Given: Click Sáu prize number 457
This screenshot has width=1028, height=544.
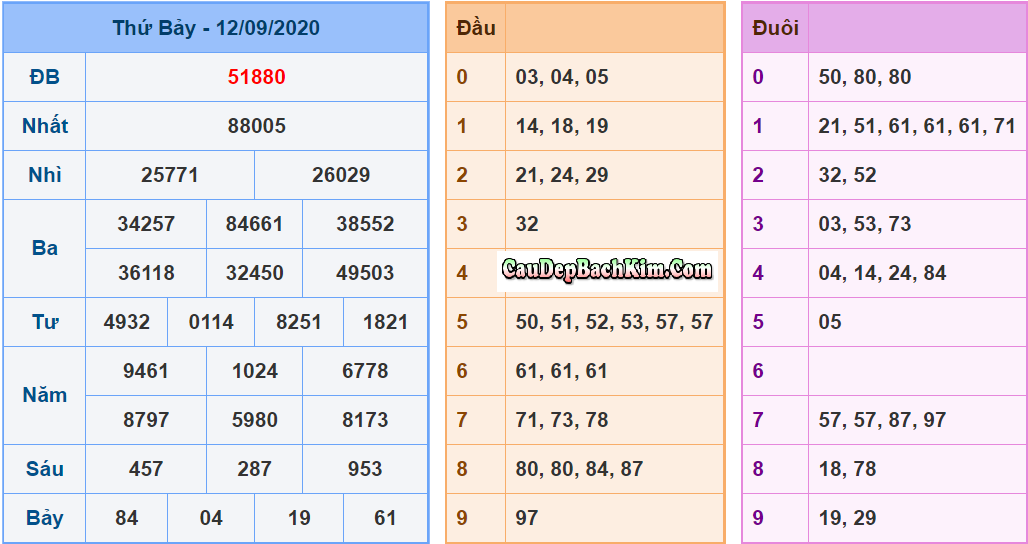Looking at the screenshot, I should (x=146, y=469).
